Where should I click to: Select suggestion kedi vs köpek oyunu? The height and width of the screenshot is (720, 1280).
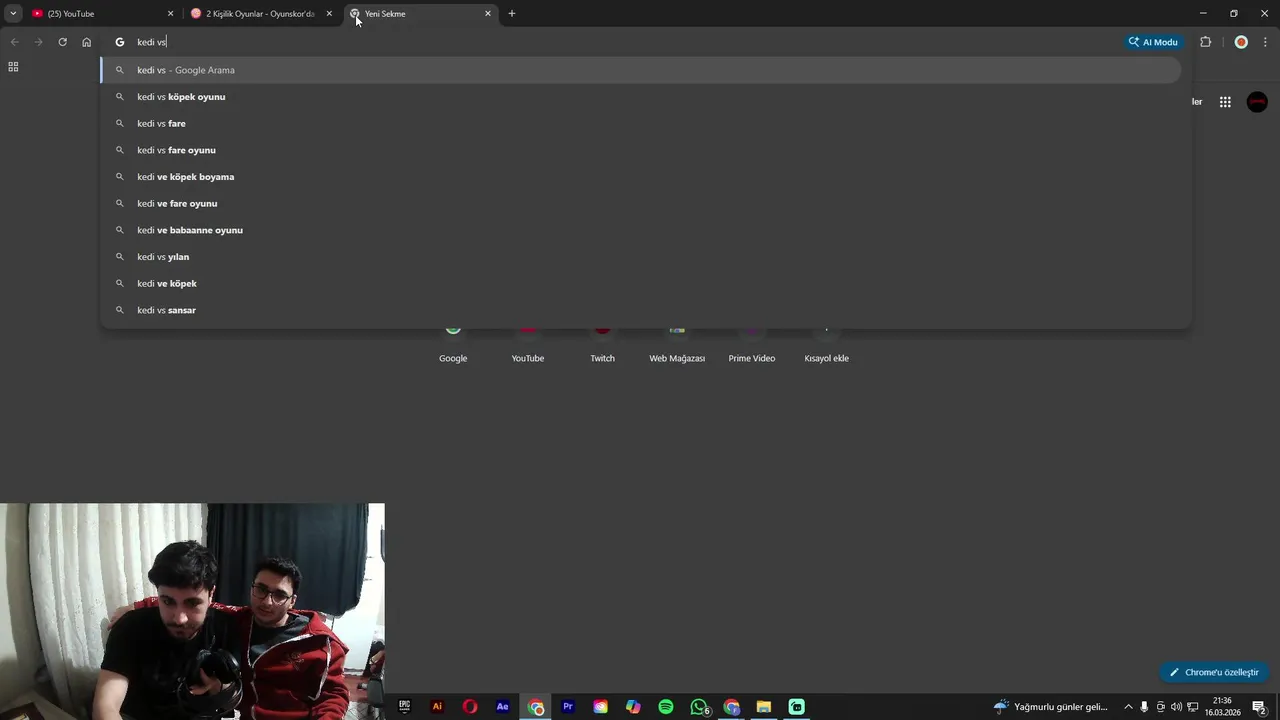640,97
